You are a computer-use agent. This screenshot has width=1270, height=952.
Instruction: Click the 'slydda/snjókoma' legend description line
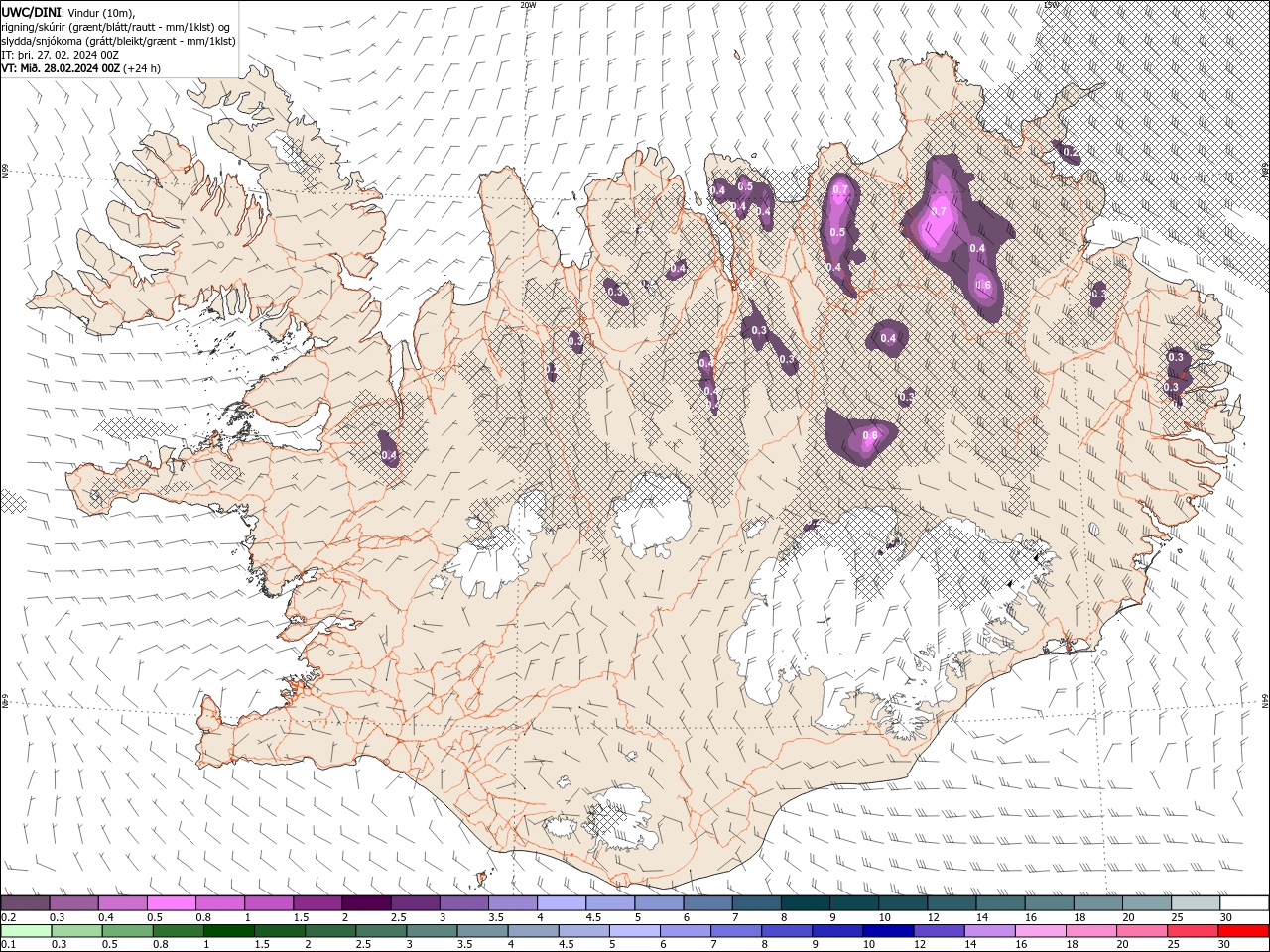(x=118, y=41)
